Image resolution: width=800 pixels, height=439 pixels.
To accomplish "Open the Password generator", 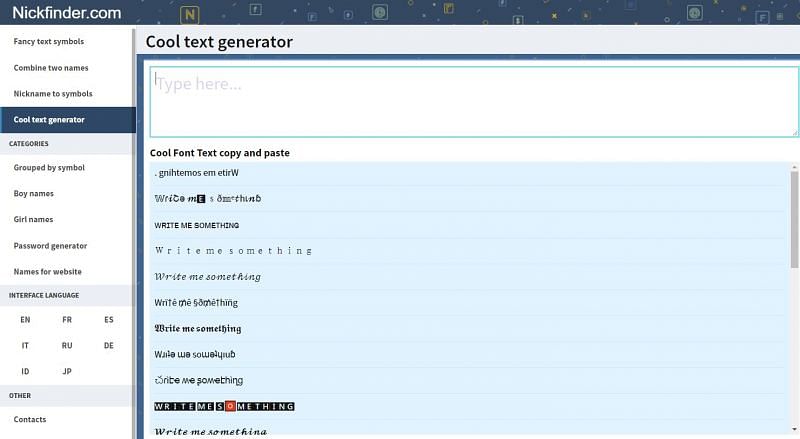I will (50, 246).
